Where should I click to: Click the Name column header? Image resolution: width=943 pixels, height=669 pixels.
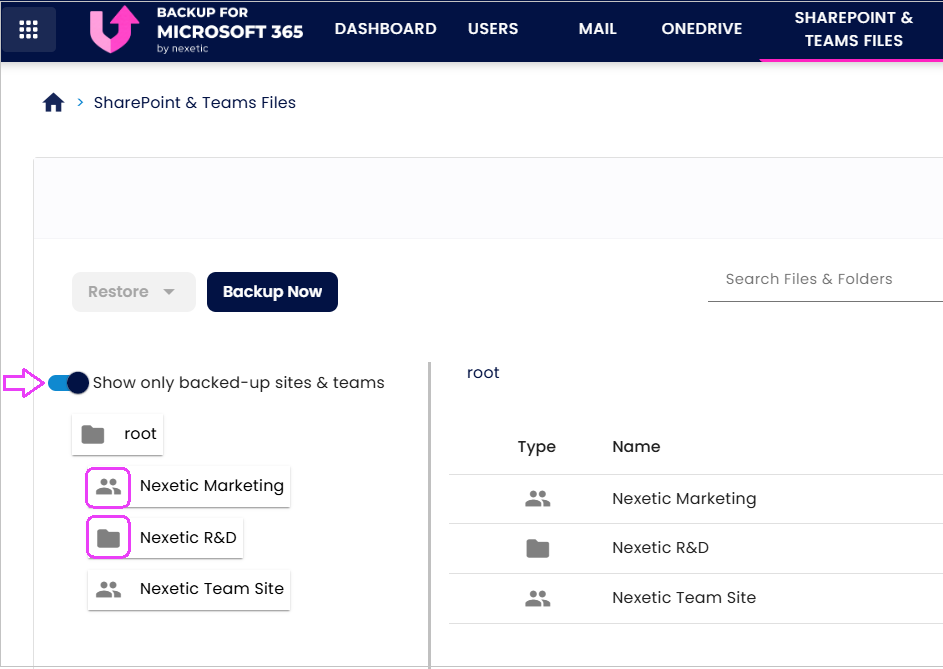tap(636, 447)
